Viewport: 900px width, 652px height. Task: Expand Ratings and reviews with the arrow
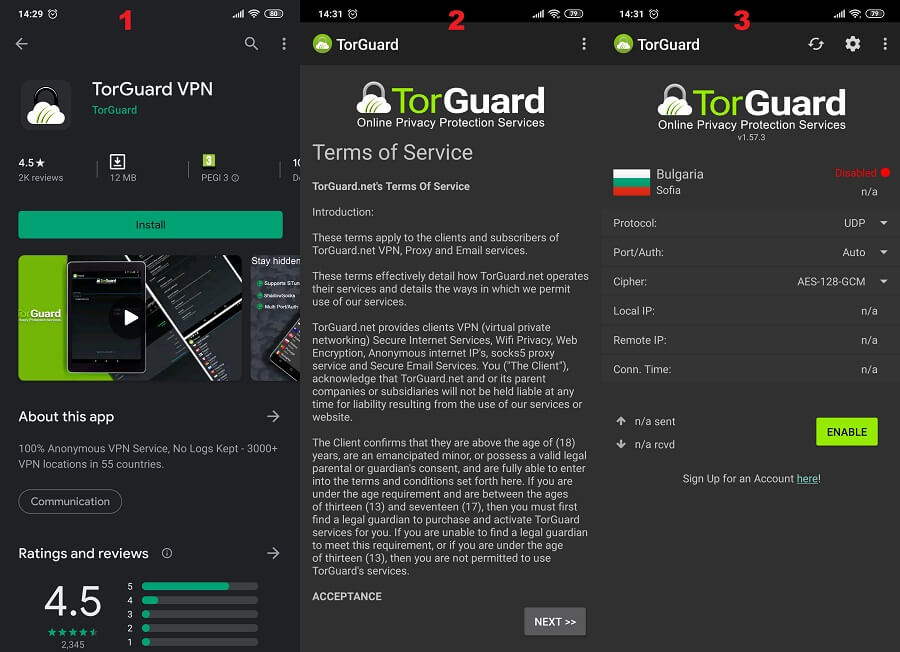273,553
